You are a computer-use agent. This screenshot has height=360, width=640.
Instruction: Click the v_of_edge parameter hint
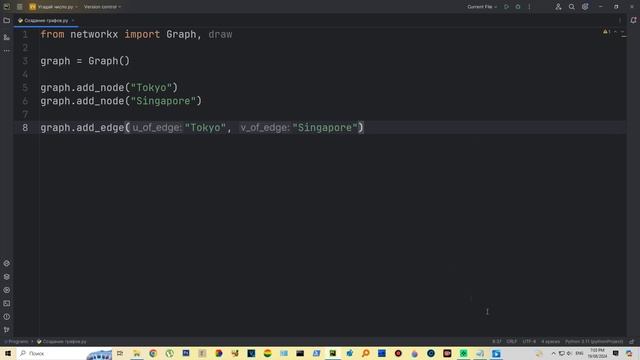264,128
